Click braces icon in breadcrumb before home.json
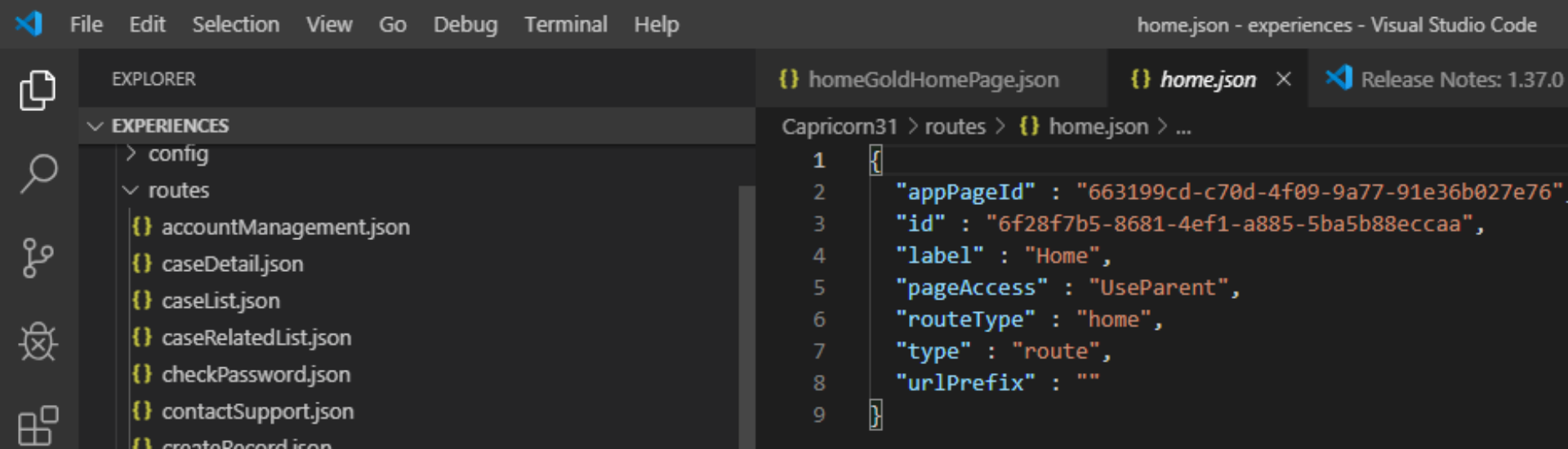This screenshot has height=449, width=1568. [x=1029, y=126]
